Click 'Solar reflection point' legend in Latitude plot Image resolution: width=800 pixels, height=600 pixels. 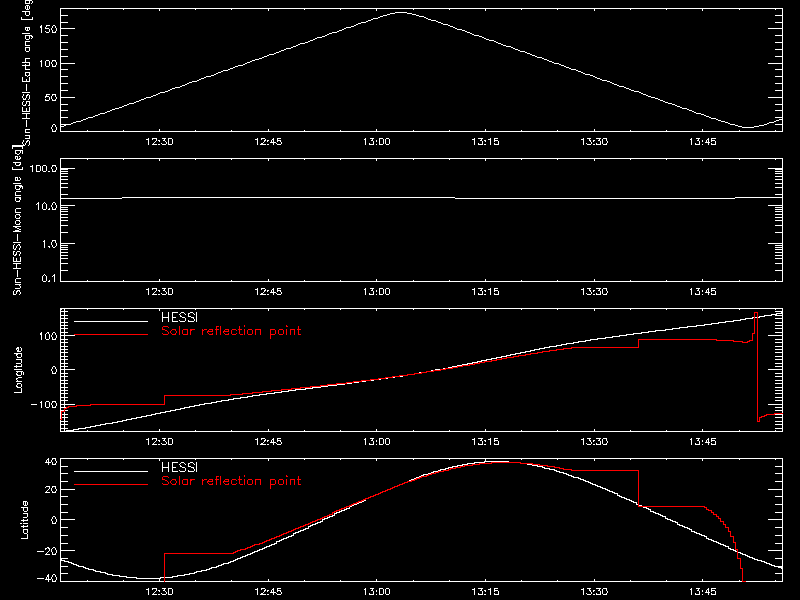[231, 481]
